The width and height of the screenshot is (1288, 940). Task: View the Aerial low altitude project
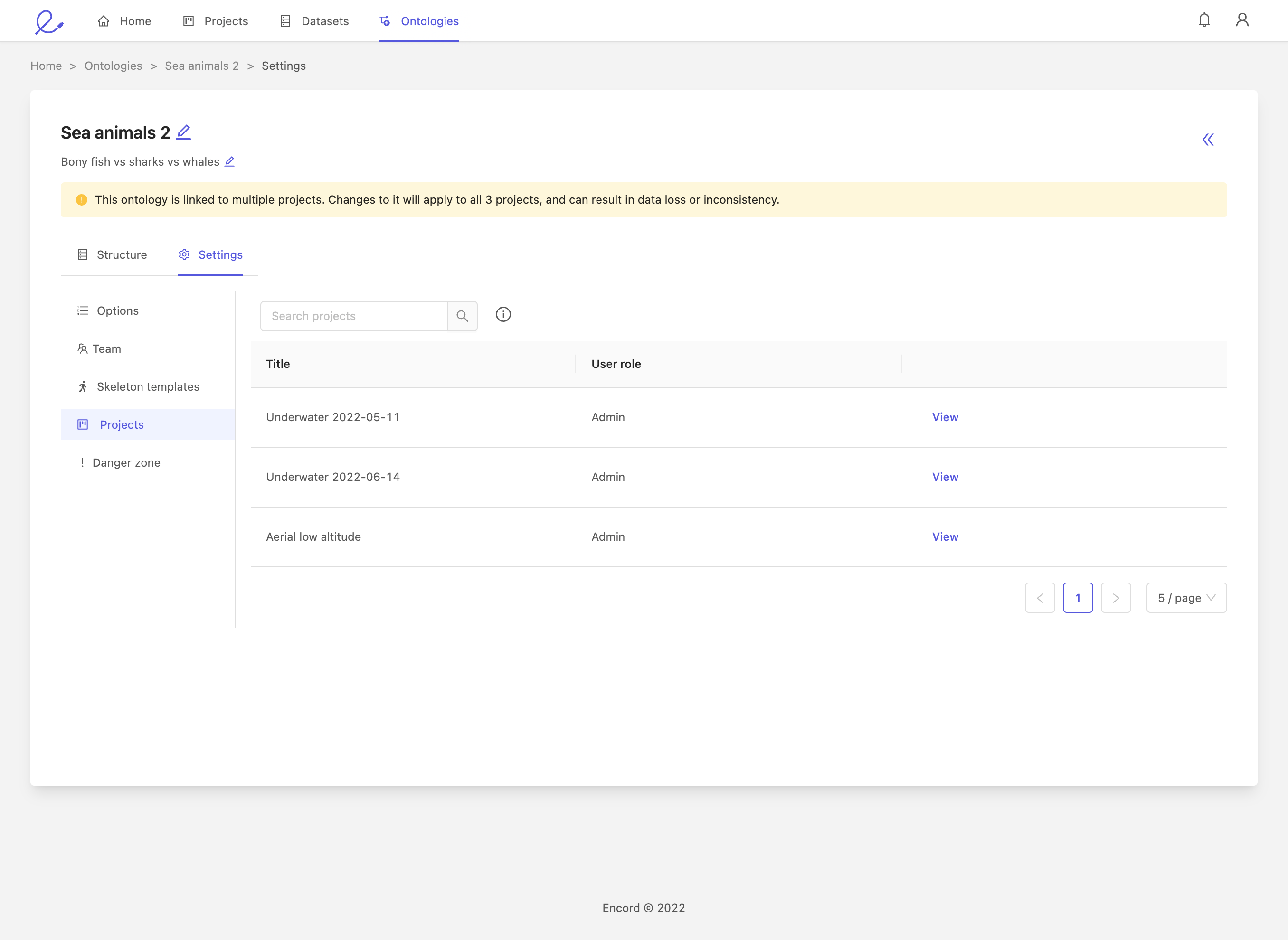[x=945, y=536]
